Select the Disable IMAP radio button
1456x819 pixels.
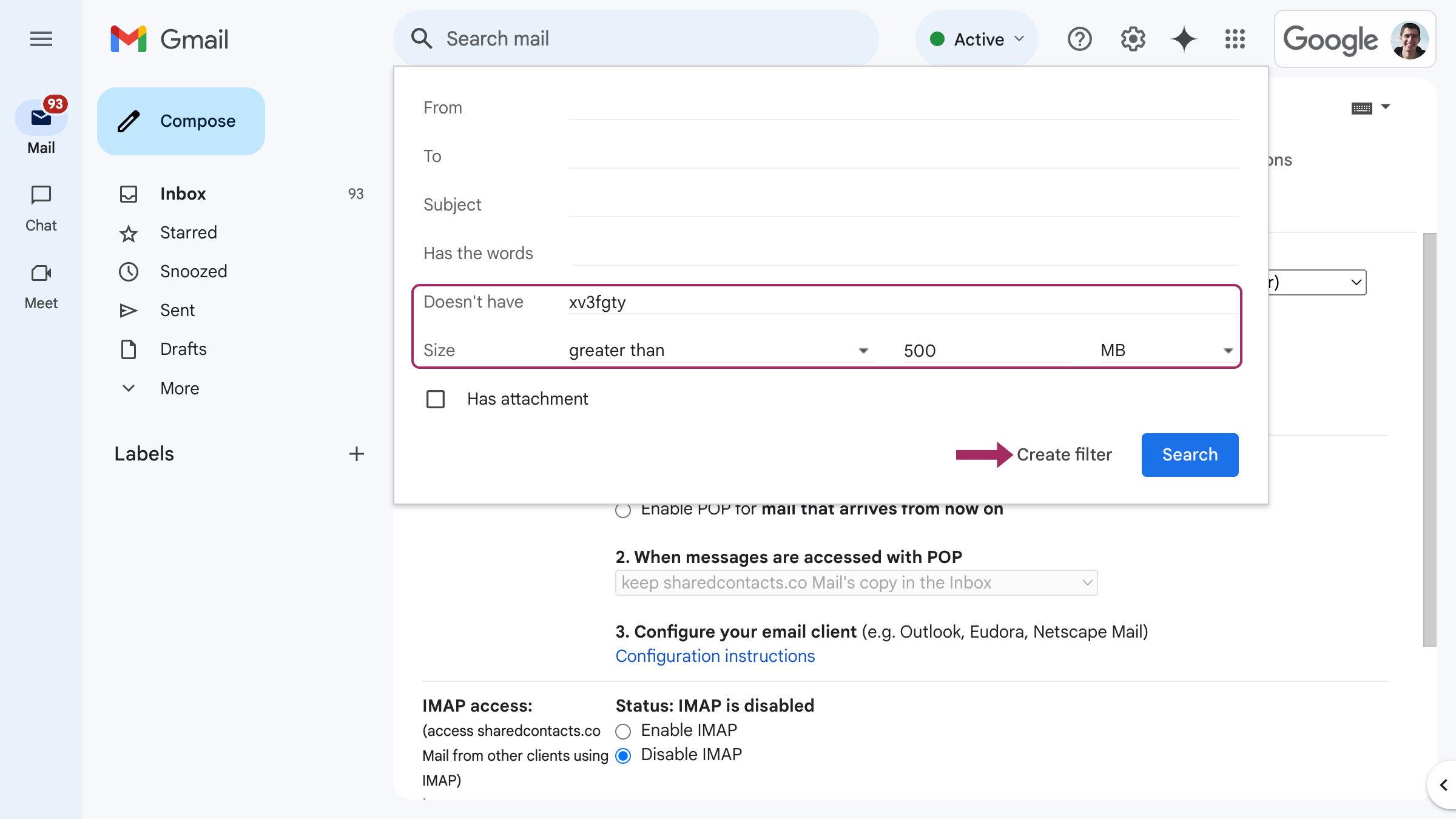click(x=623, y=755)
